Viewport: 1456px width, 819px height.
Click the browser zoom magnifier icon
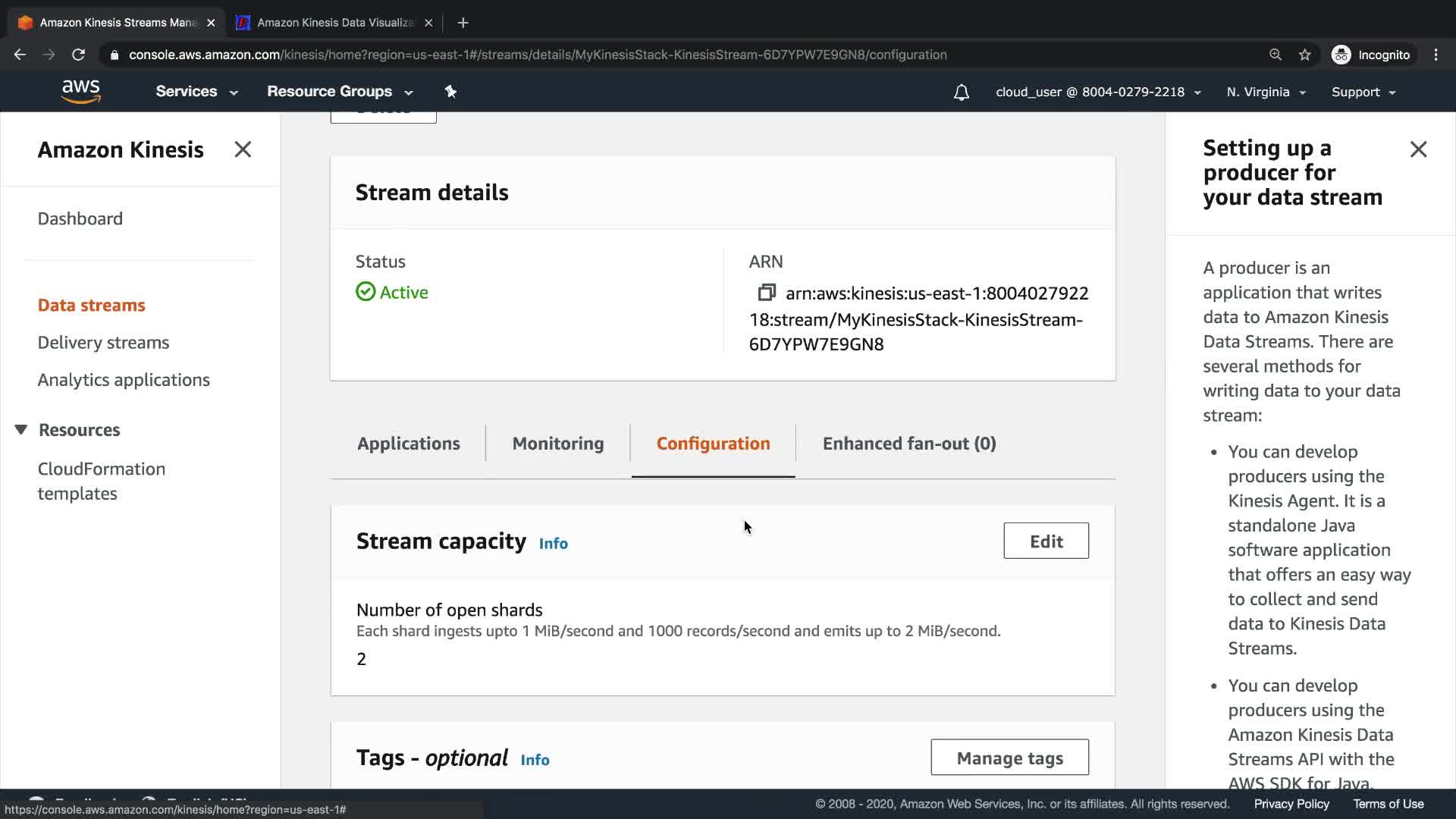1276,55
